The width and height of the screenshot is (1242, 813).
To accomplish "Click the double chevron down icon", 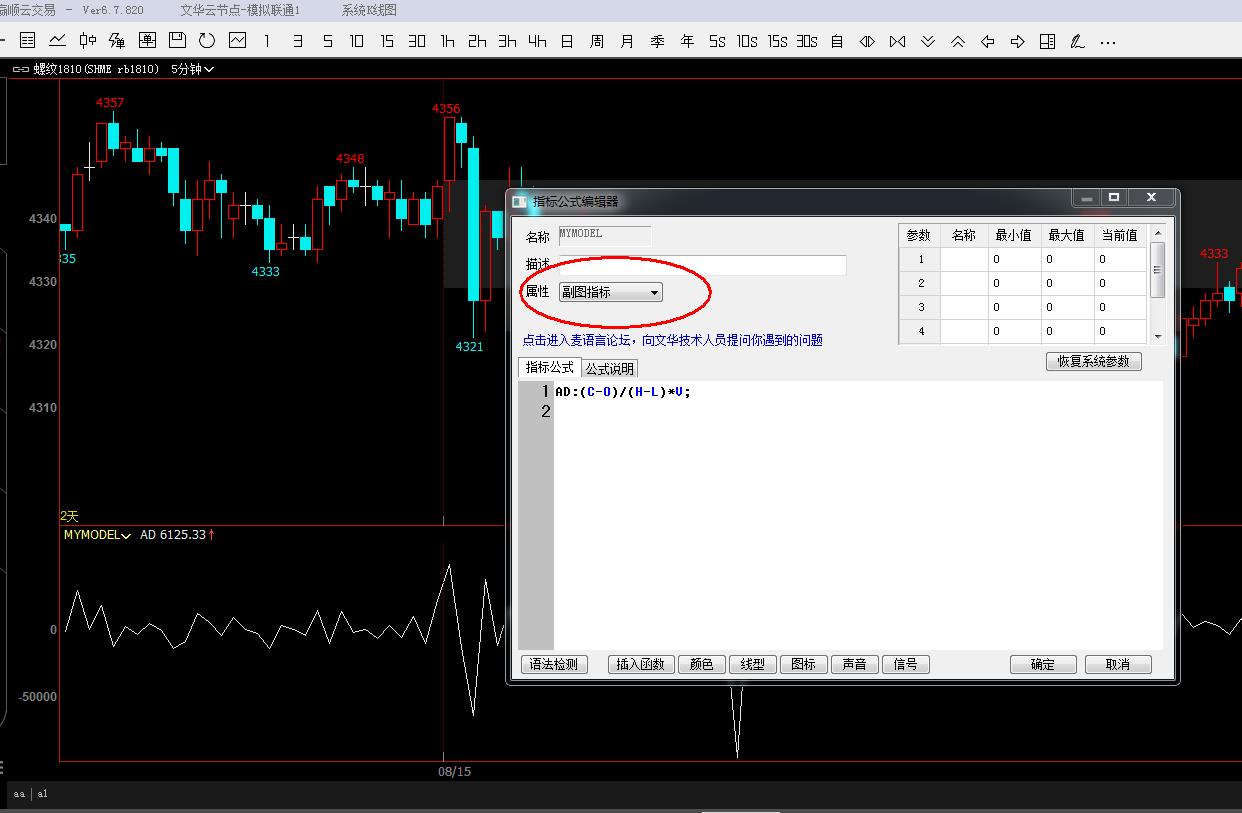I will pyautogui.click(x=927, y=41).
